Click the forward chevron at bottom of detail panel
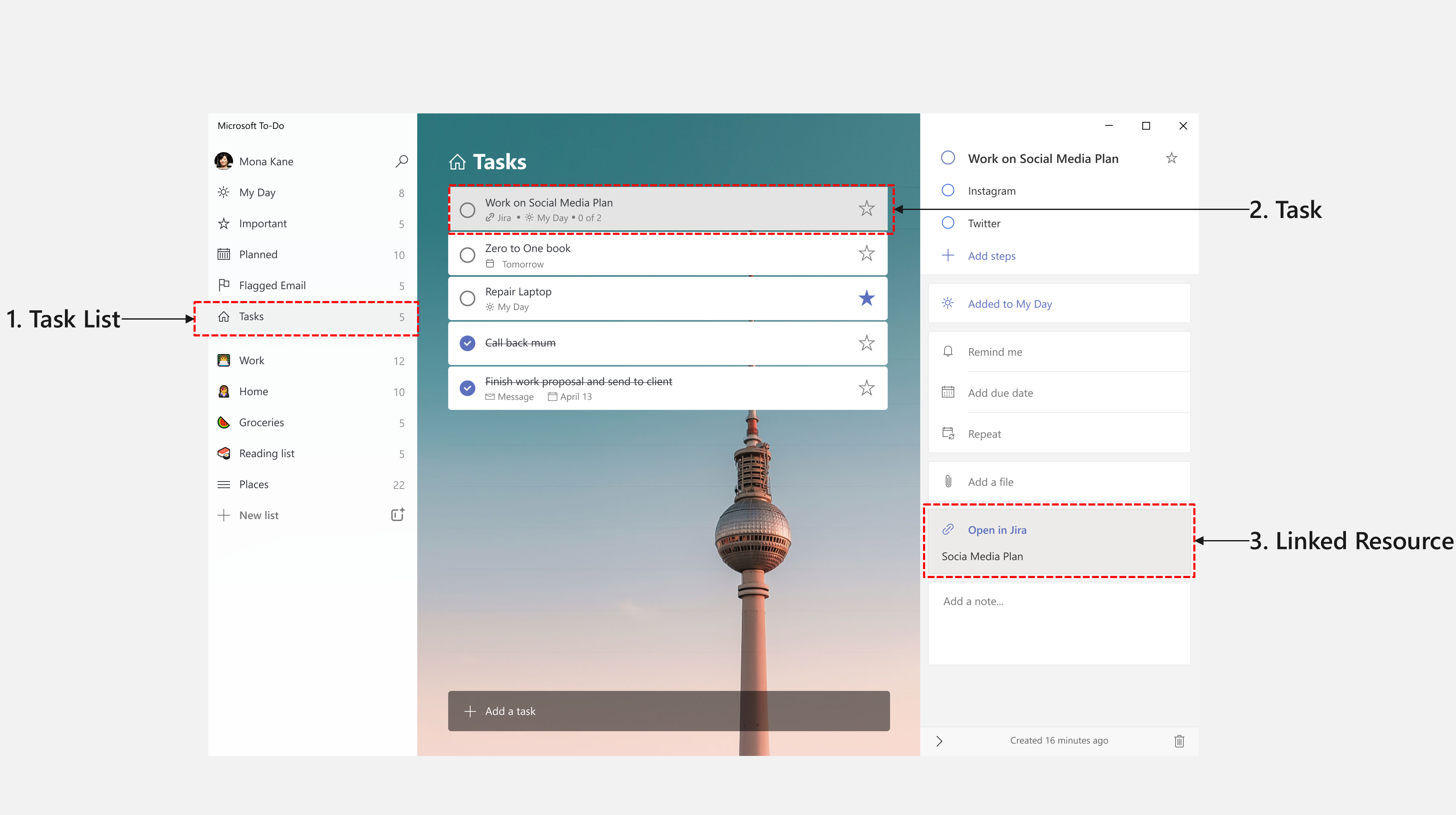Viewport: 1456px width, 815px height. pyautogui.click(x=939, y=740)
